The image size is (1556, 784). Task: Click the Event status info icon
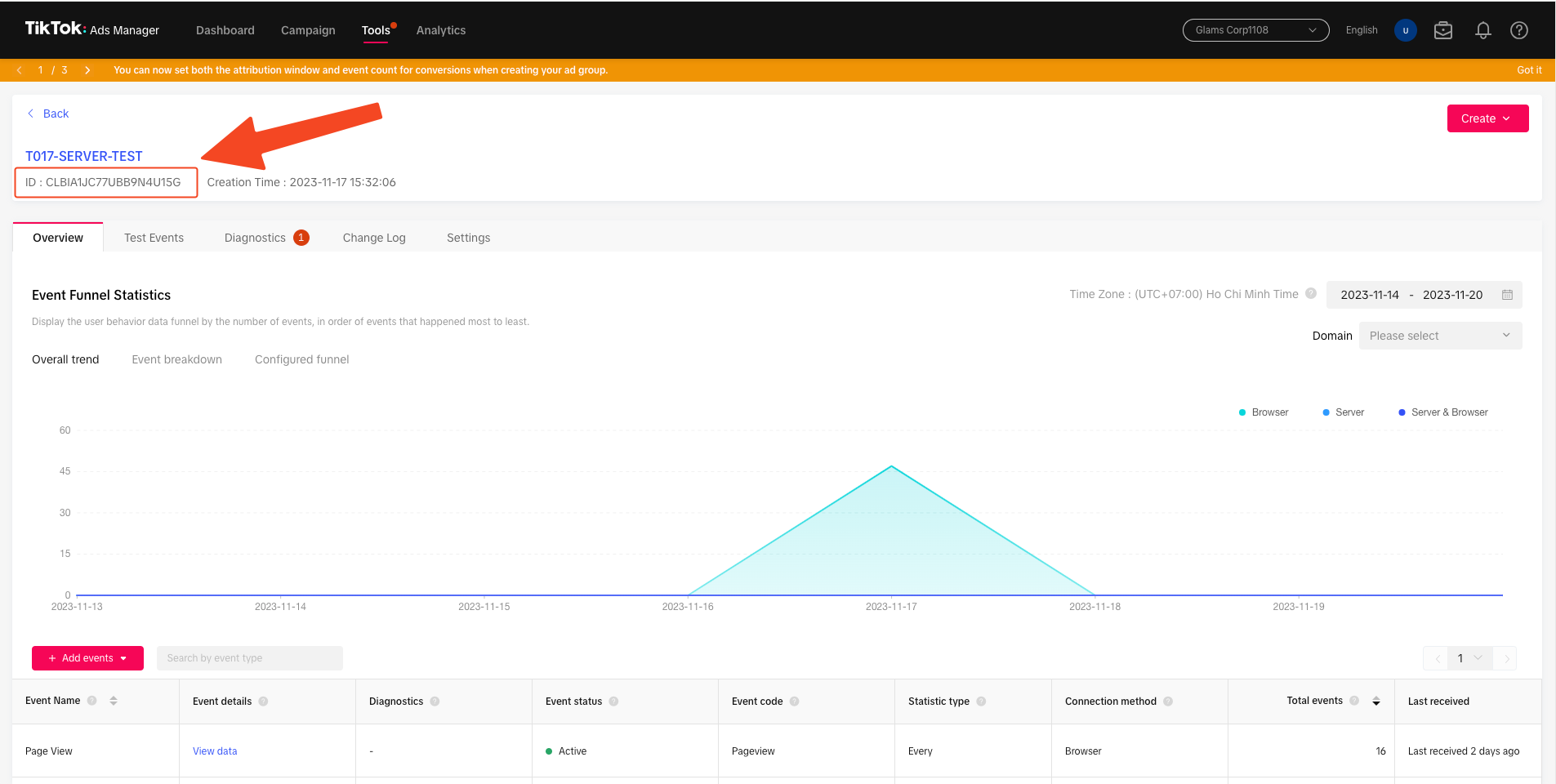(613, 701)
